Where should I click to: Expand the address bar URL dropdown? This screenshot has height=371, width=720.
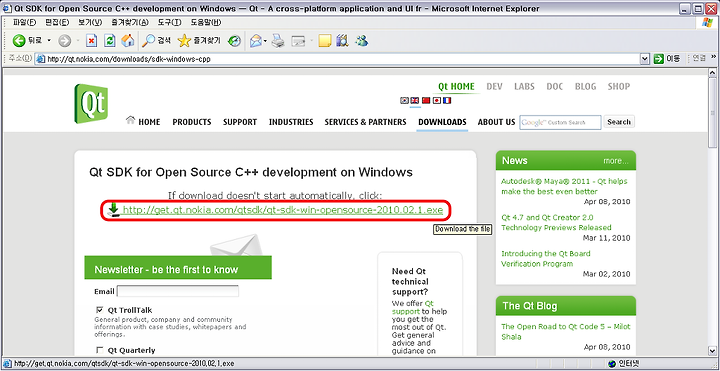645,59
